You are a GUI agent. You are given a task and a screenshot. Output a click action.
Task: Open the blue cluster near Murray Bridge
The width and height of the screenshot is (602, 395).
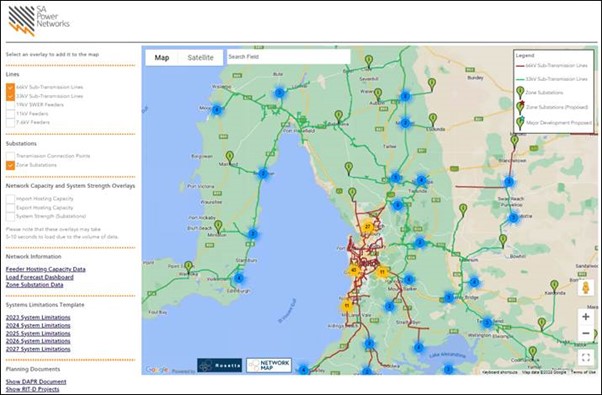449,297
